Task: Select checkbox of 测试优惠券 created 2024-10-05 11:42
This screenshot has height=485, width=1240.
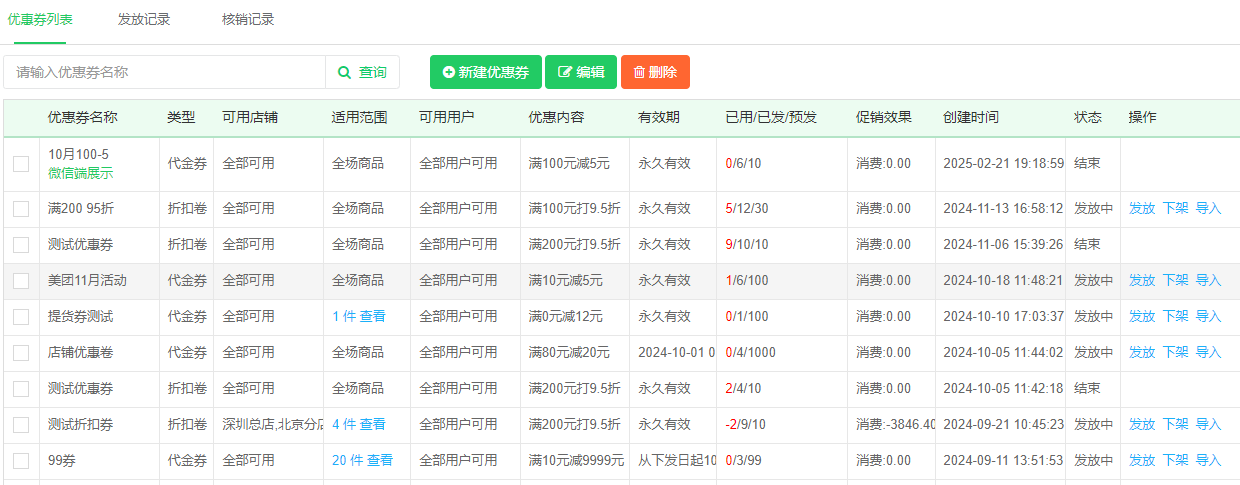Action: [x=21, y=389]
